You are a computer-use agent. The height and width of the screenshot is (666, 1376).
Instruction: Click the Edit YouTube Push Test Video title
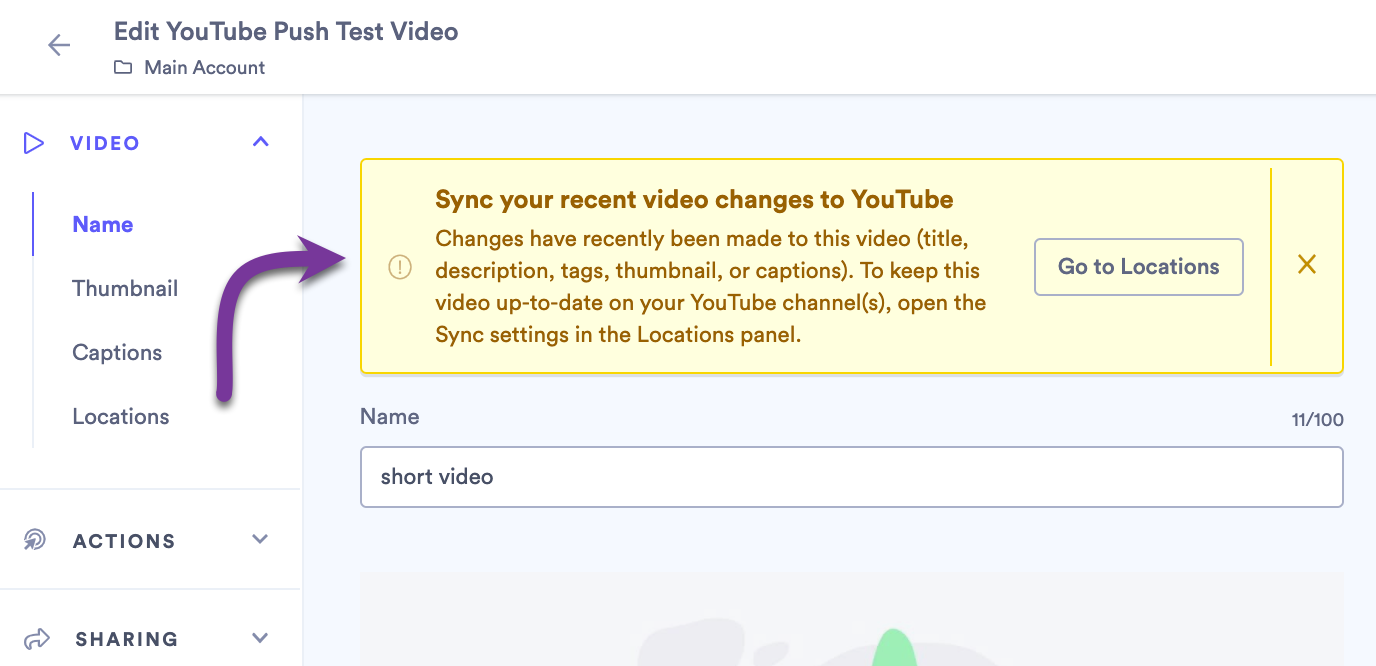pyautogui.click(x=286, y=31)
